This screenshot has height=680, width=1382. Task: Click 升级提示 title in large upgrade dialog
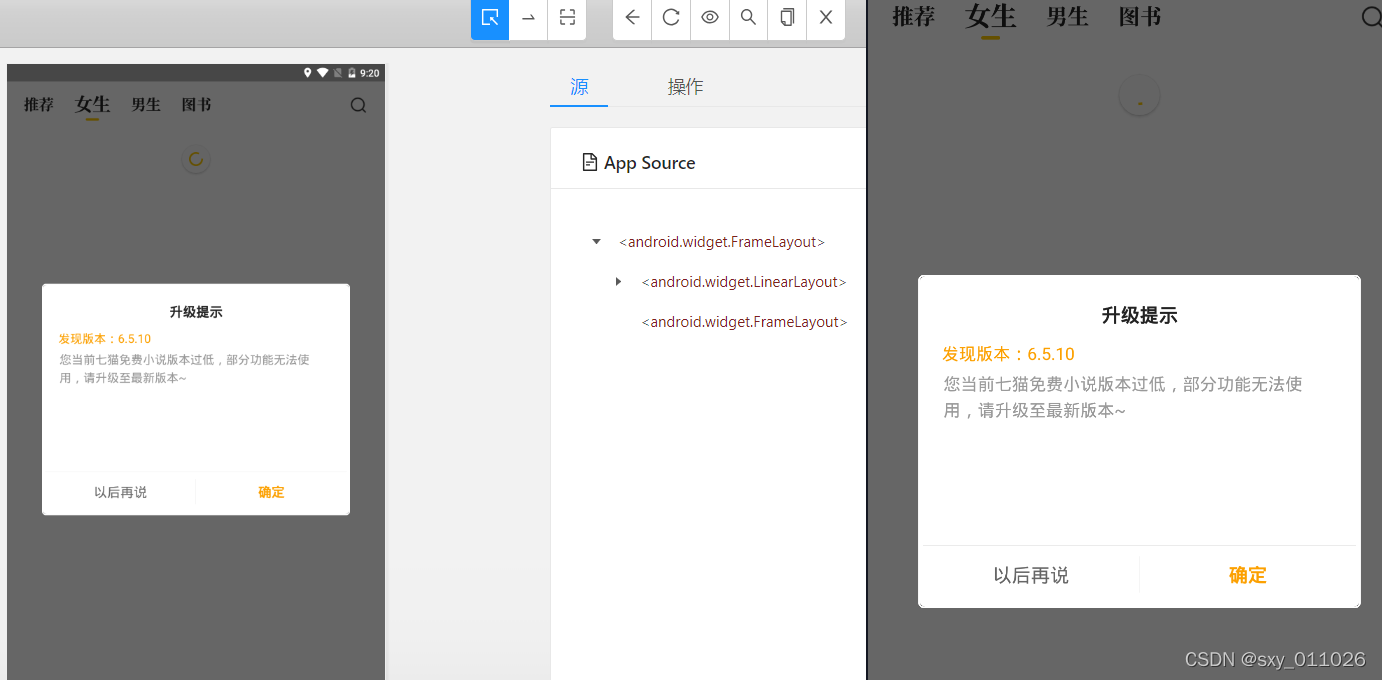(1139, 316)
